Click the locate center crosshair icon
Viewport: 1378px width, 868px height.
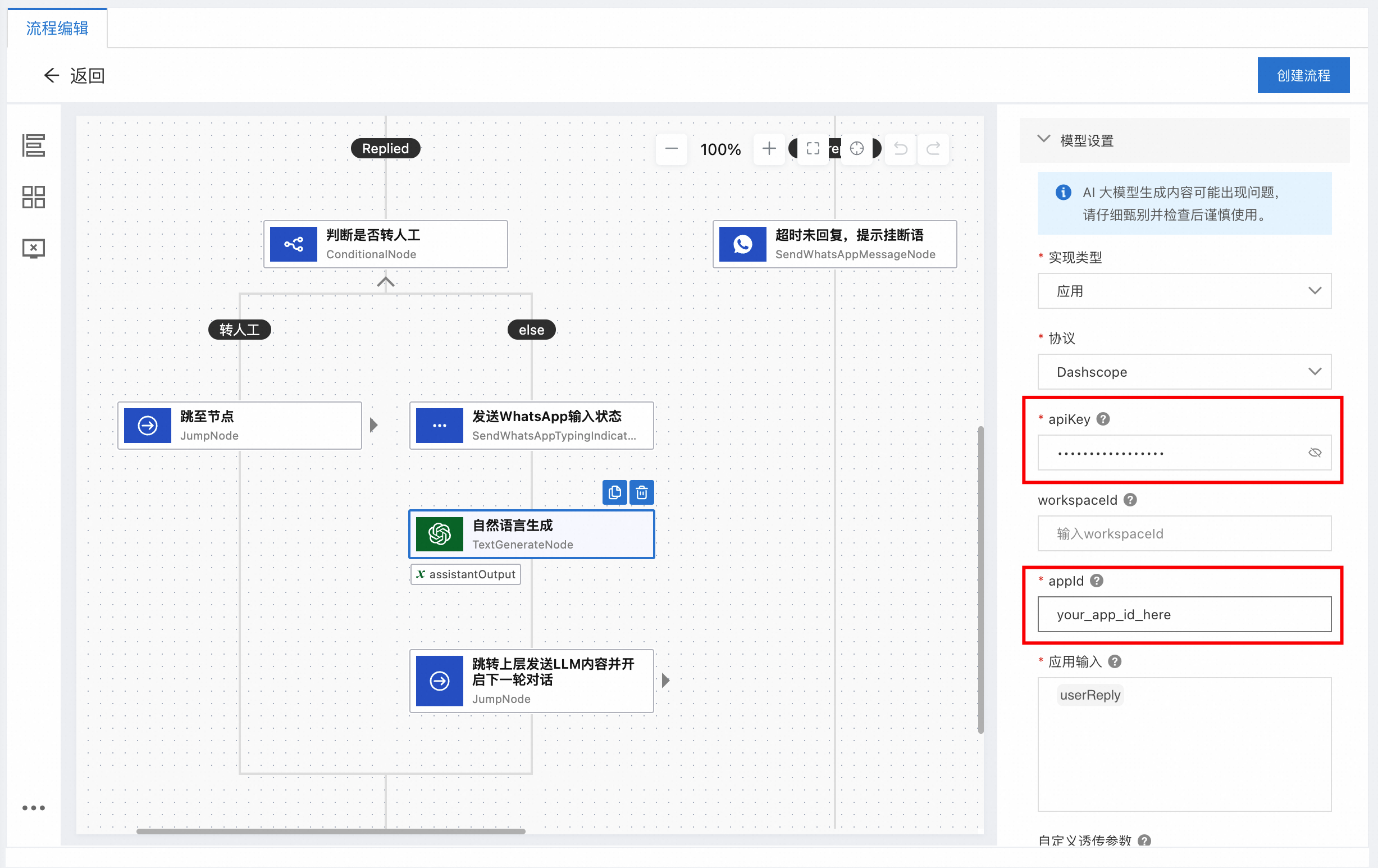click(857, 149)
